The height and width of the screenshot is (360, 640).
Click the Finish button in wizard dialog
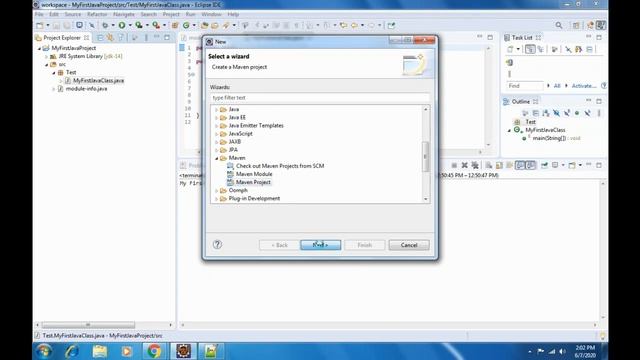click(364, 245)
